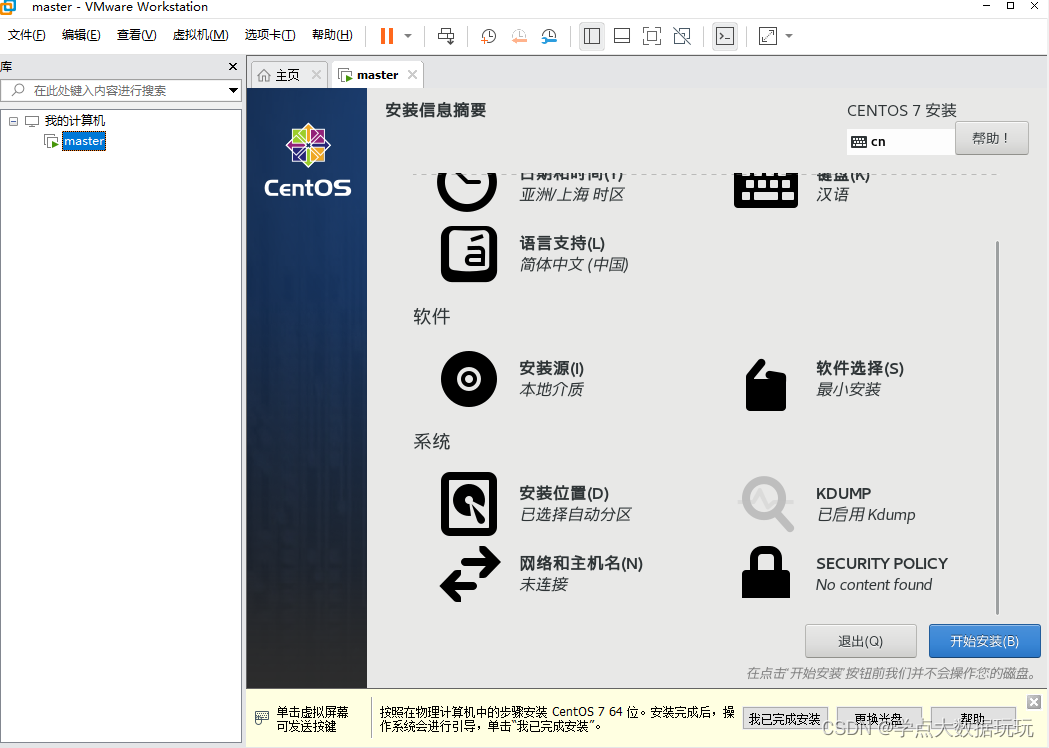
Task: Click the 安装位置 hard disk icon
Action: (x=469, y=504)
